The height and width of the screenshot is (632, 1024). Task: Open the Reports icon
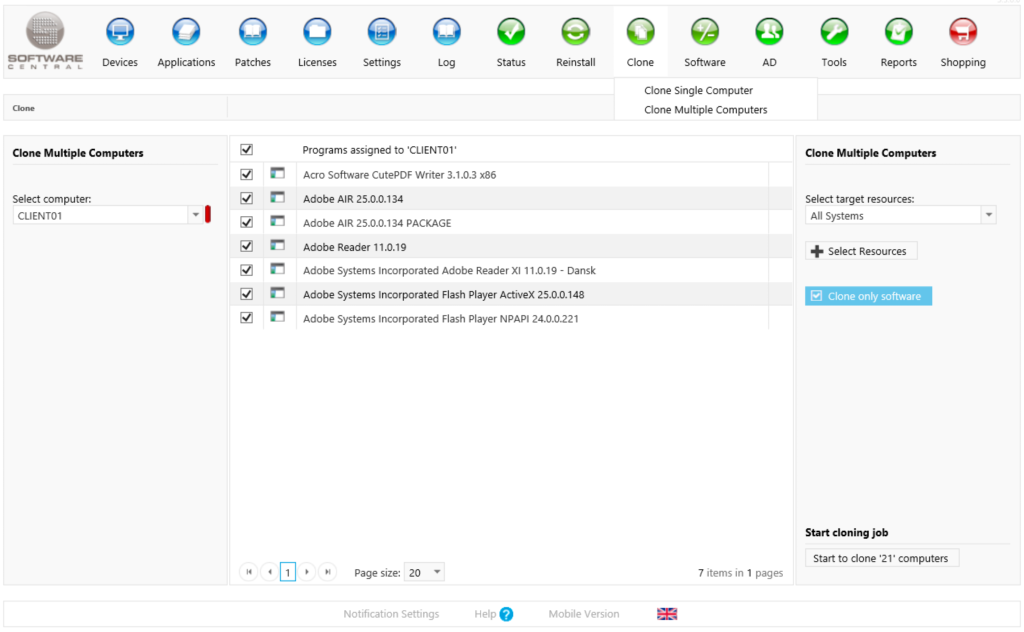click(x=899, y=32)
